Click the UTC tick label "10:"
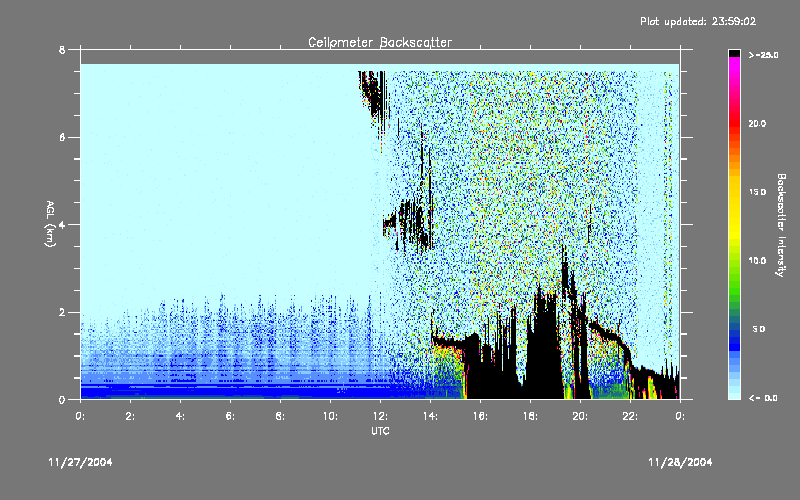This screenshot has width=800, height=500. pos(330,416)
